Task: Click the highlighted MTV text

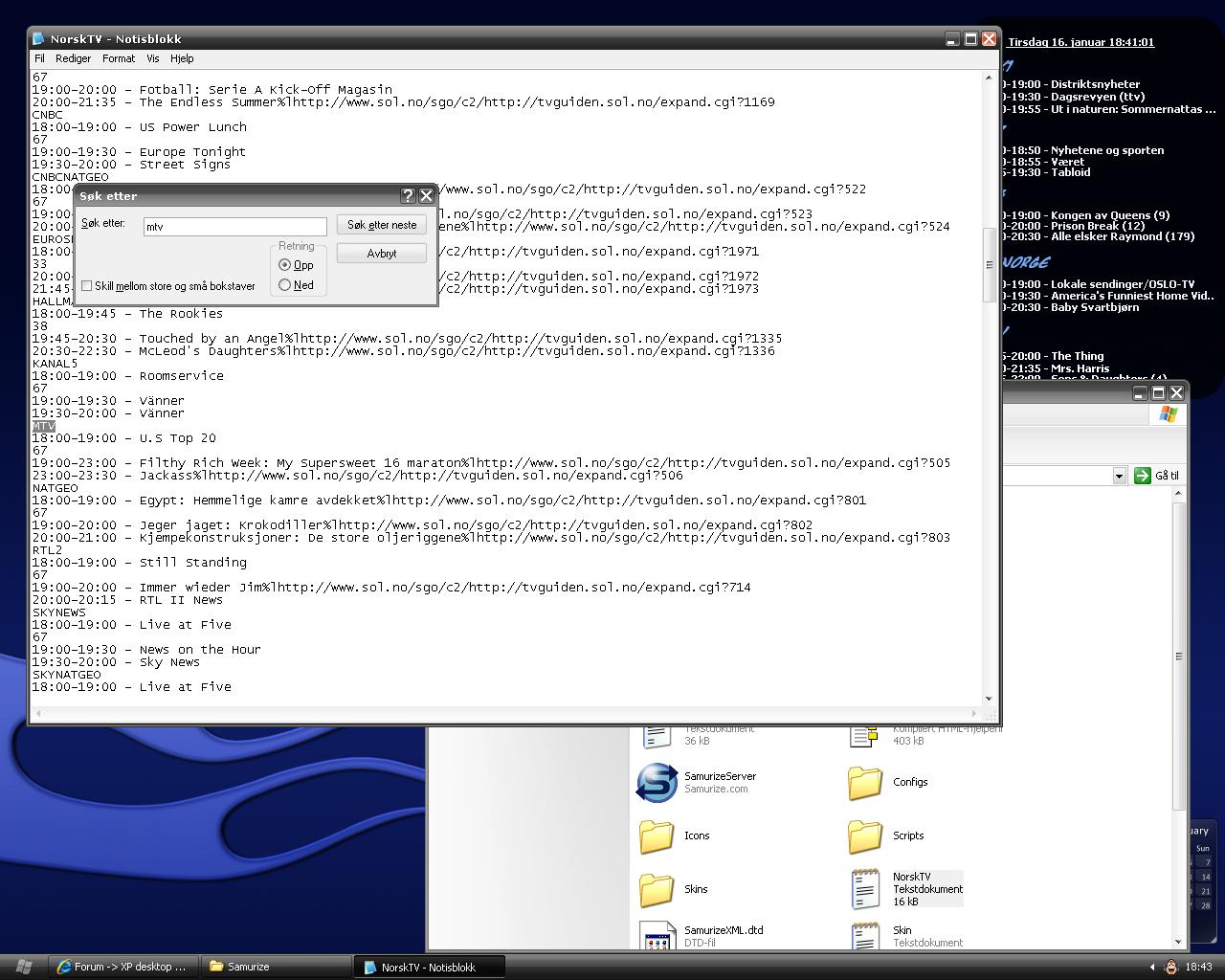Action: [44, 426]
